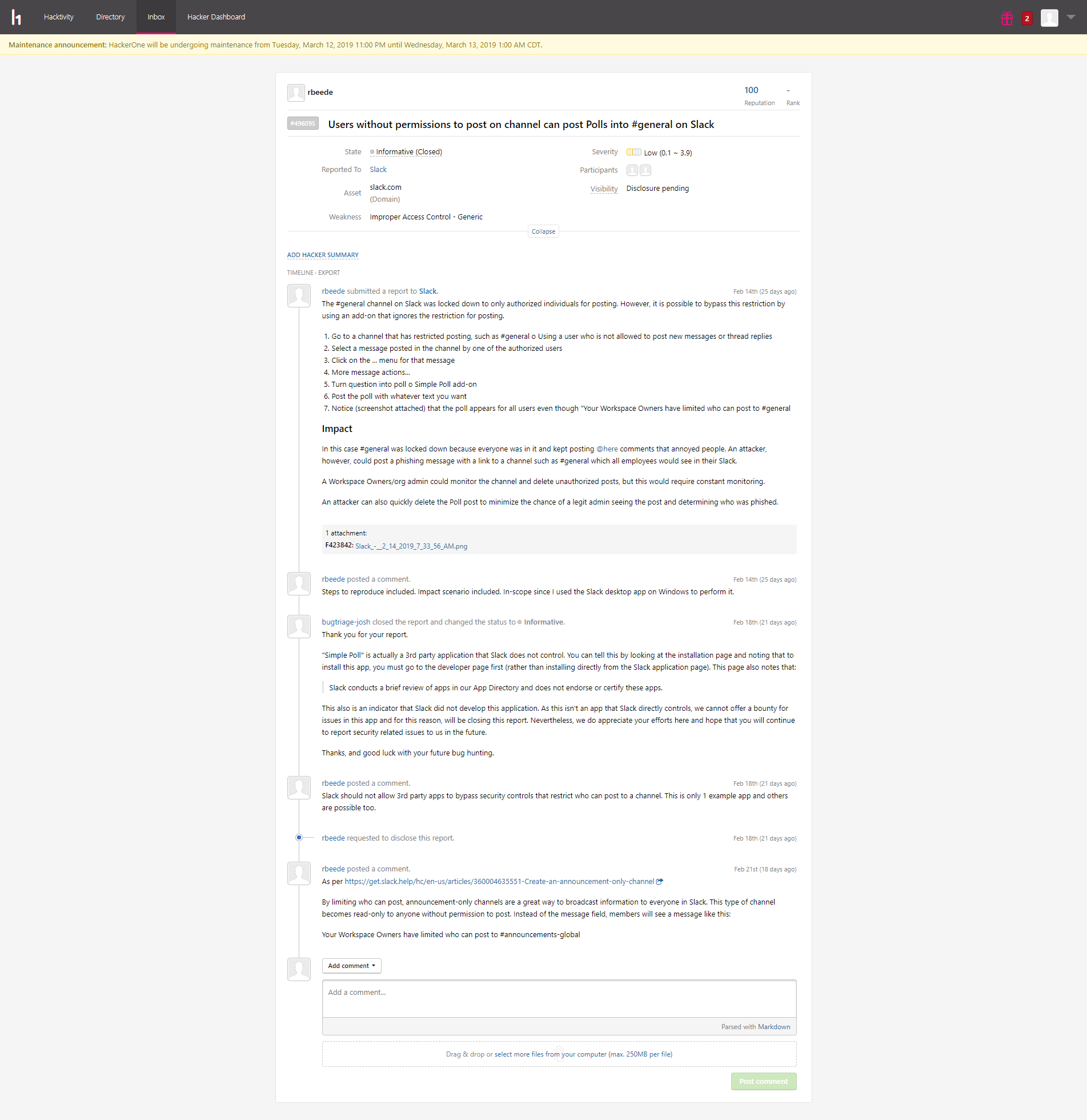Switch to the Inbox tab
The width and height of the screenshot is (1087, 1120).
coord(156,17)
